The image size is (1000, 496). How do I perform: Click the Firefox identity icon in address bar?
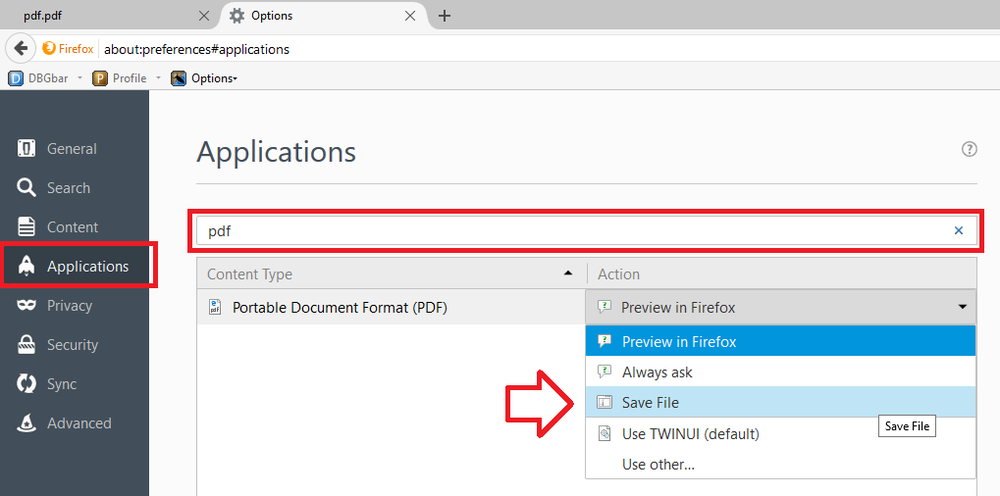coord(48,48)
